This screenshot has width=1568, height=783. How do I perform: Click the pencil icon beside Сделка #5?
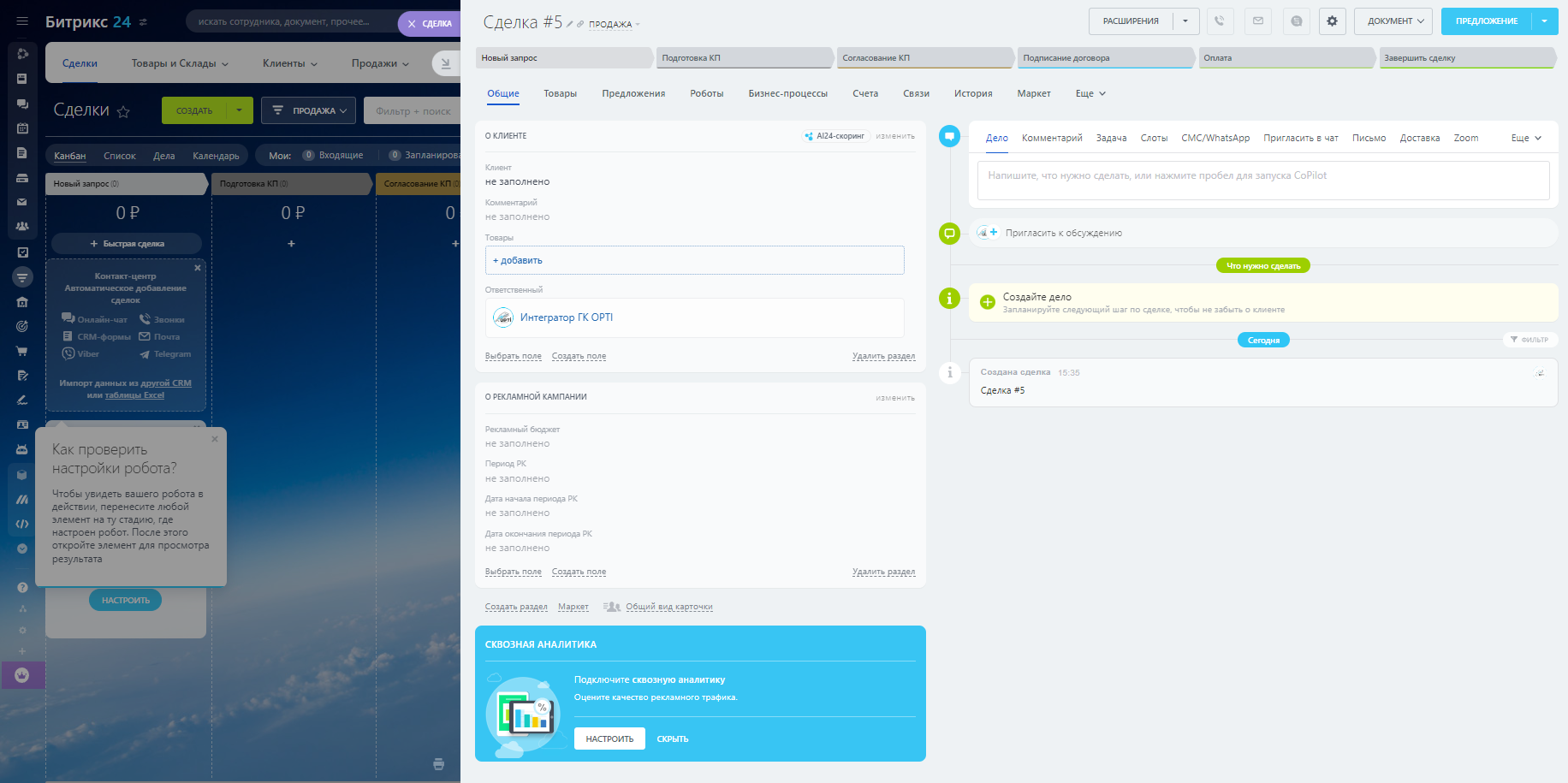(570, 24)
